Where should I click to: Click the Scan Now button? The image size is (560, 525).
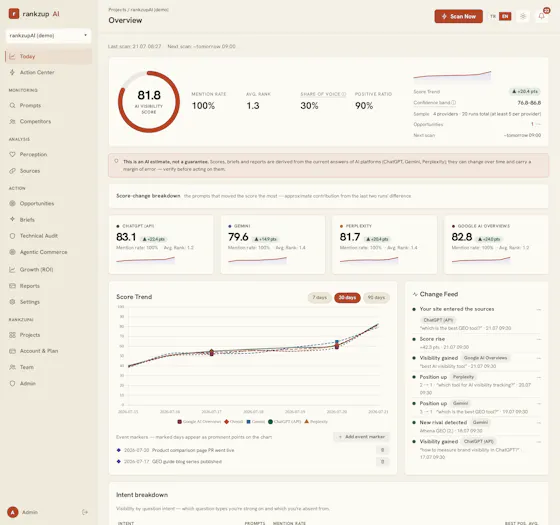click(x=459, y=16)
